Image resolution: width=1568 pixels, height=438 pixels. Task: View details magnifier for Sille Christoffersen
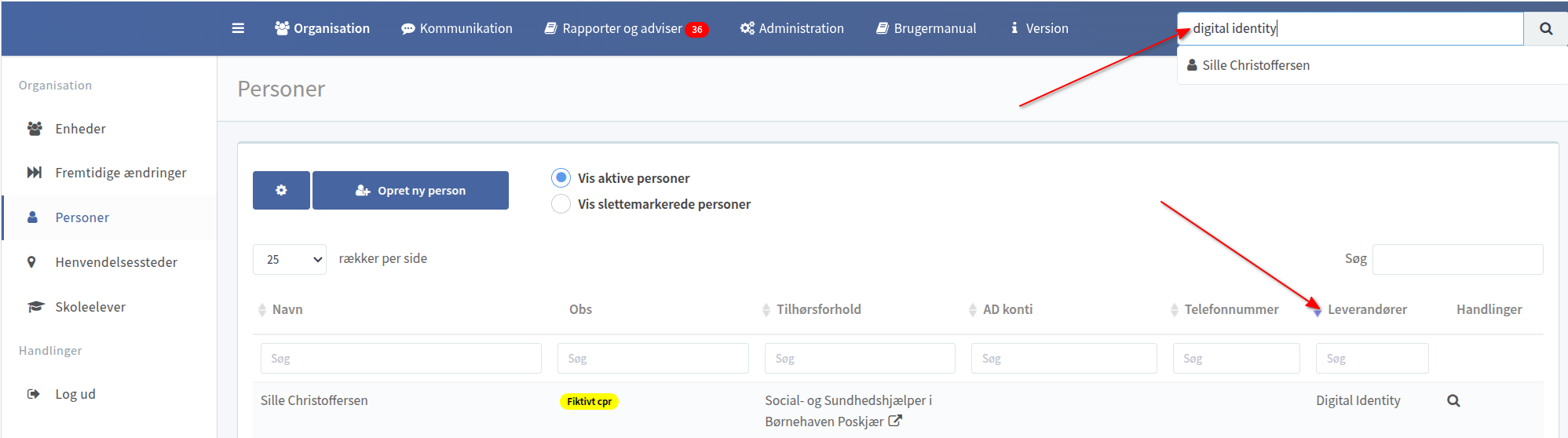1453,401
